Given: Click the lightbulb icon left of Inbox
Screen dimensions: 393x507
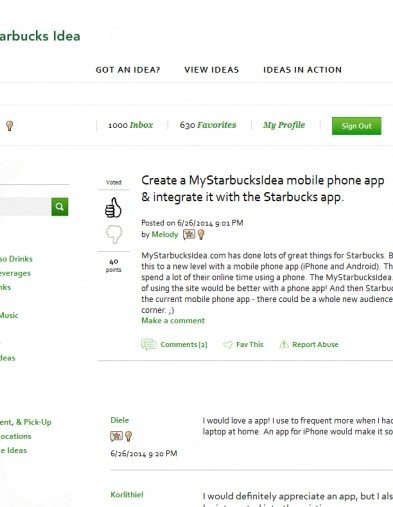Looking at the screenshot, I should pos(10,126).
